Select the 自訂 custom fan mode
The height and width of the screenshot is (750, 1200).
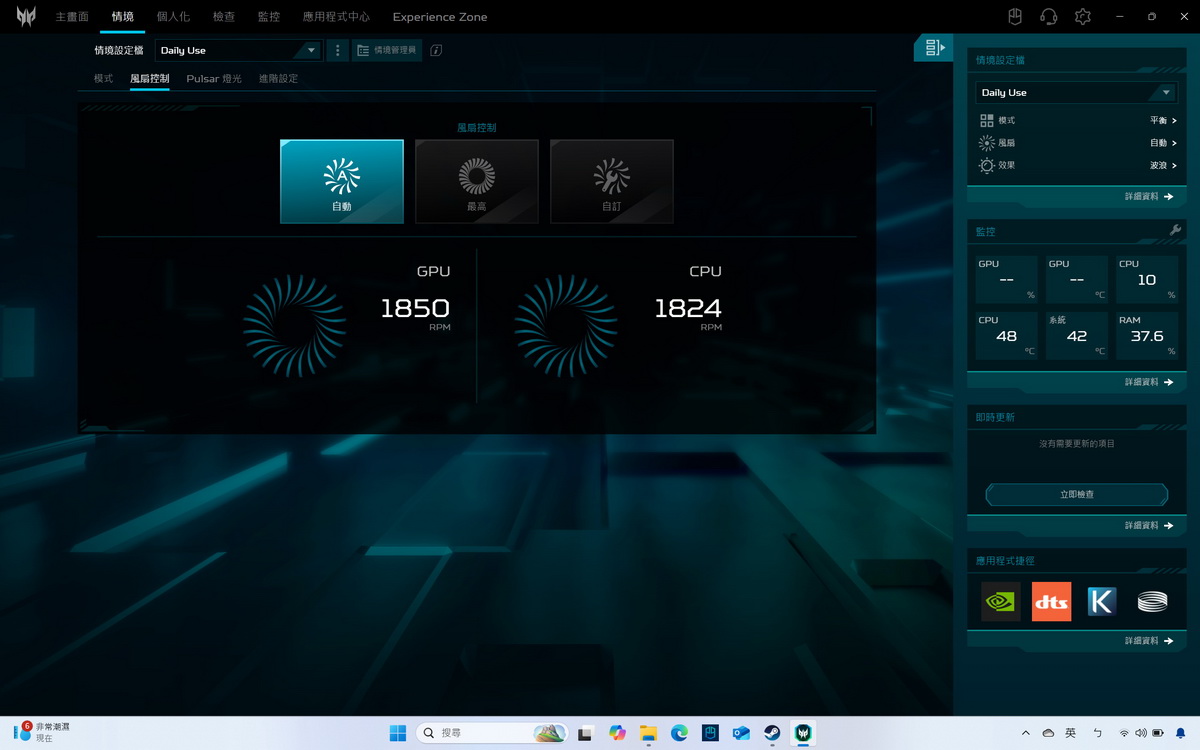click(611, 181)
